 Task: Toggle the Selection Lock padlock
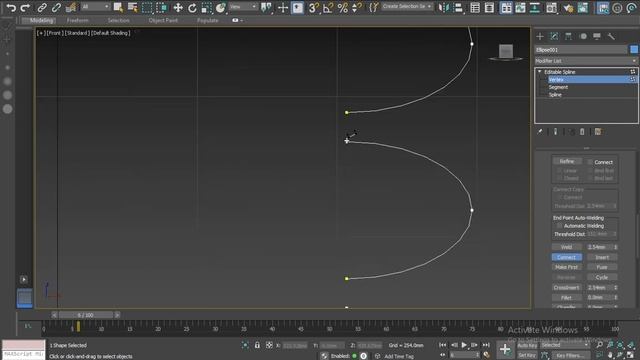257,345
